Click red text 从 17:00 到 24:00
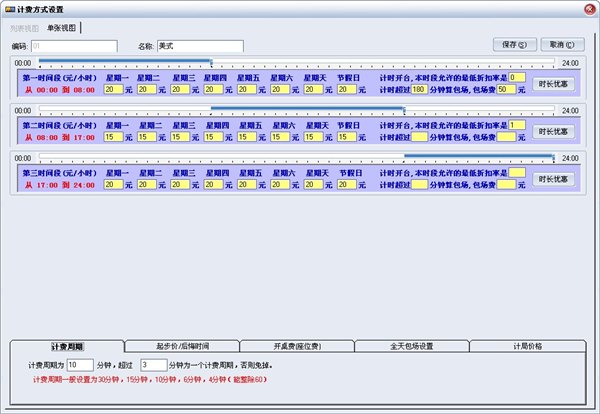Screen dimensions: 600x414 click(x=60, y=185)
